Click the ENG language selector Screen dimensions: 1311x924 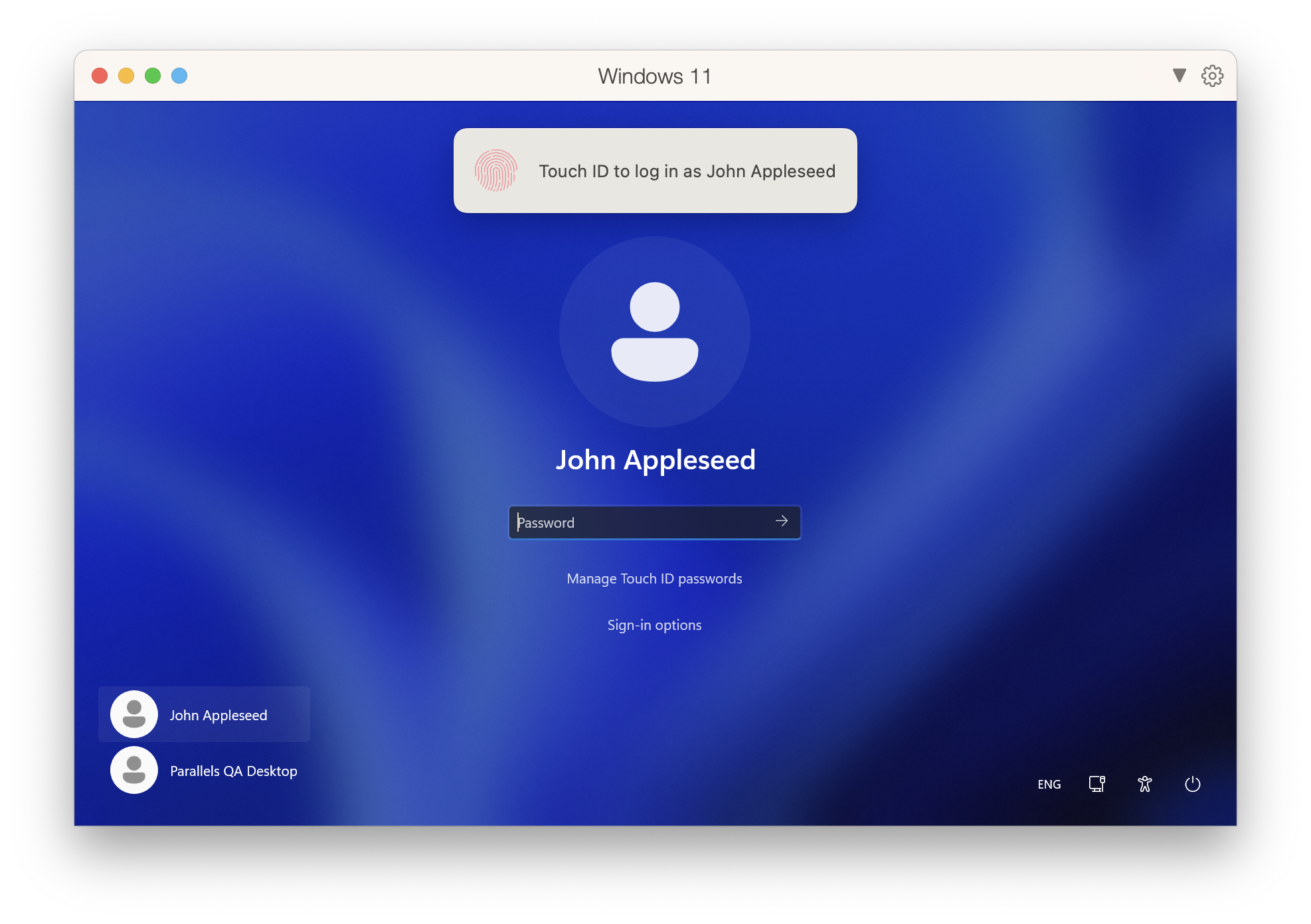[x=1049, y=783]
